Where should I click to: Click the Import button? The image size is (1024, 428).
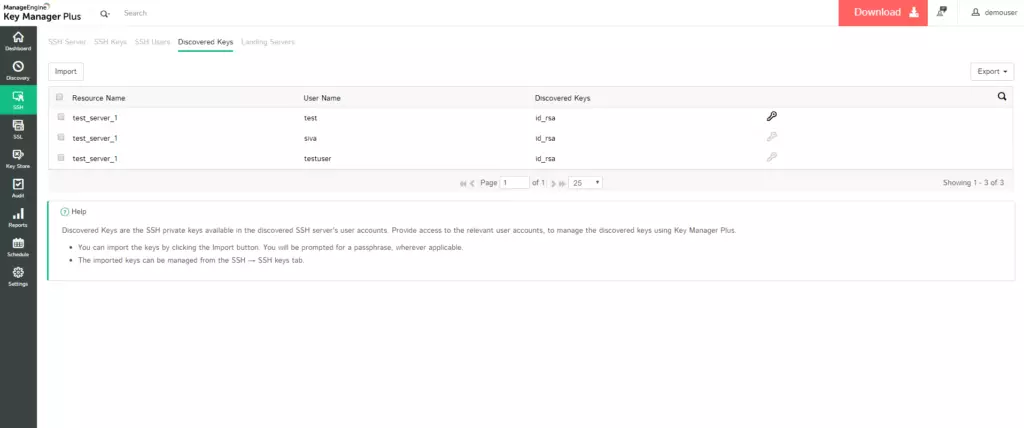point(66,71)
